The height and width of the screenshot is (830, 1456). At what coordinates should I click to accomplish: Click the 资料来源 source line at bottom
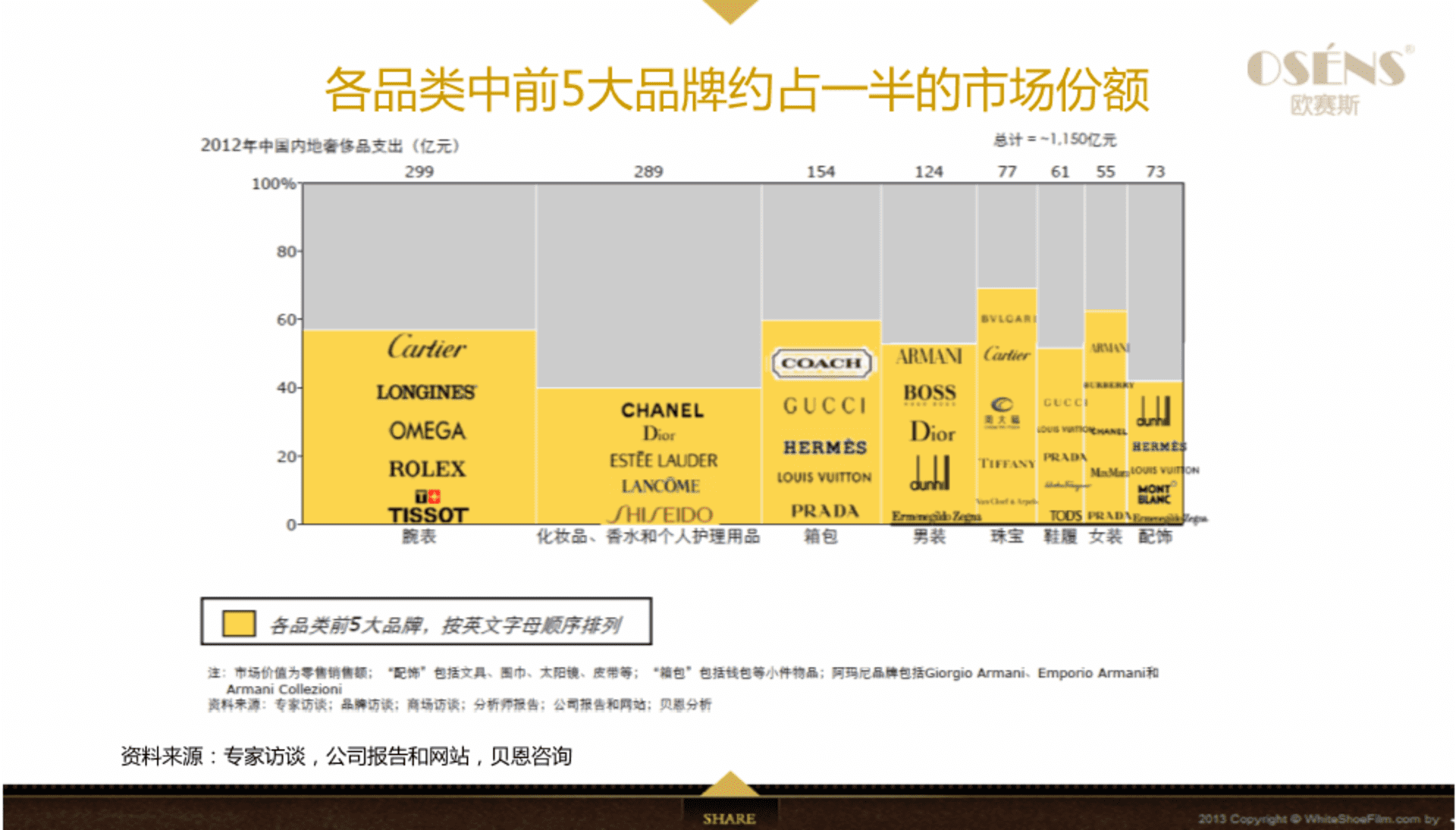tap(347, 756)
